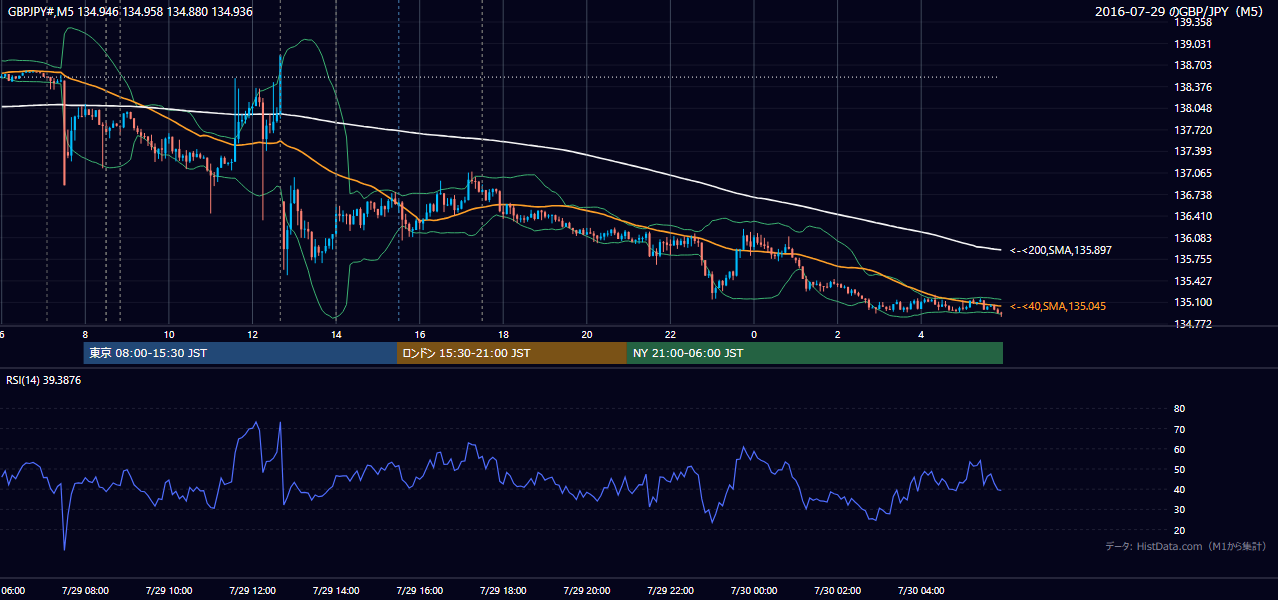Click hour label 12 under the price chart
The height and width of the screenshot is (600, 1278).
click(252, 335)
